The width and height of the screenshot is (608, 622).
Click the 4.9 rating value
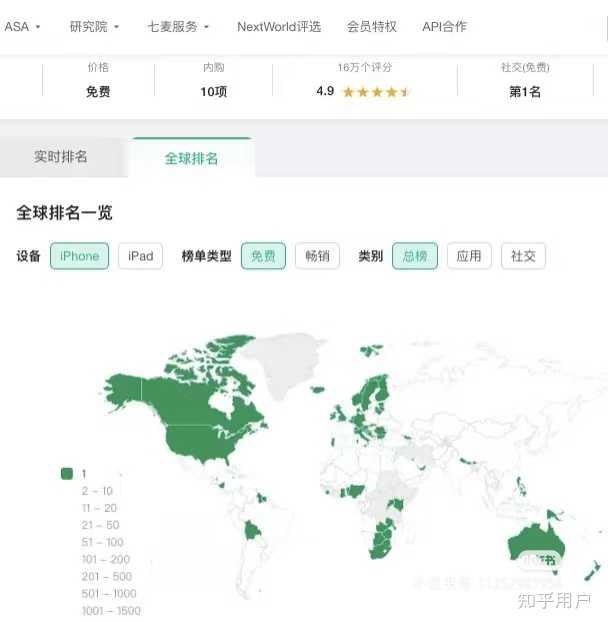coord(325,91)
